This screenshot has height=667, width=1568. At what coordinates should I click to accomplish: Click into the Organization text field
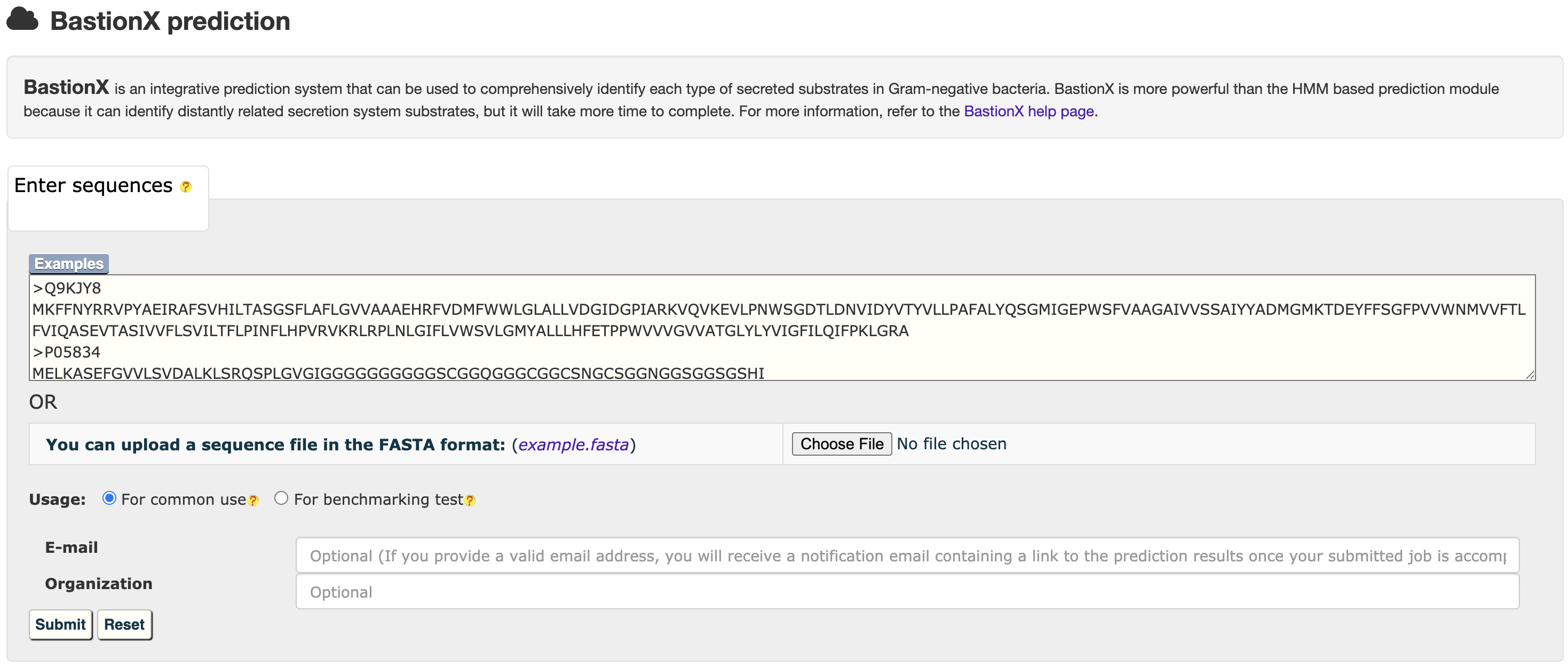coord(907,592)
